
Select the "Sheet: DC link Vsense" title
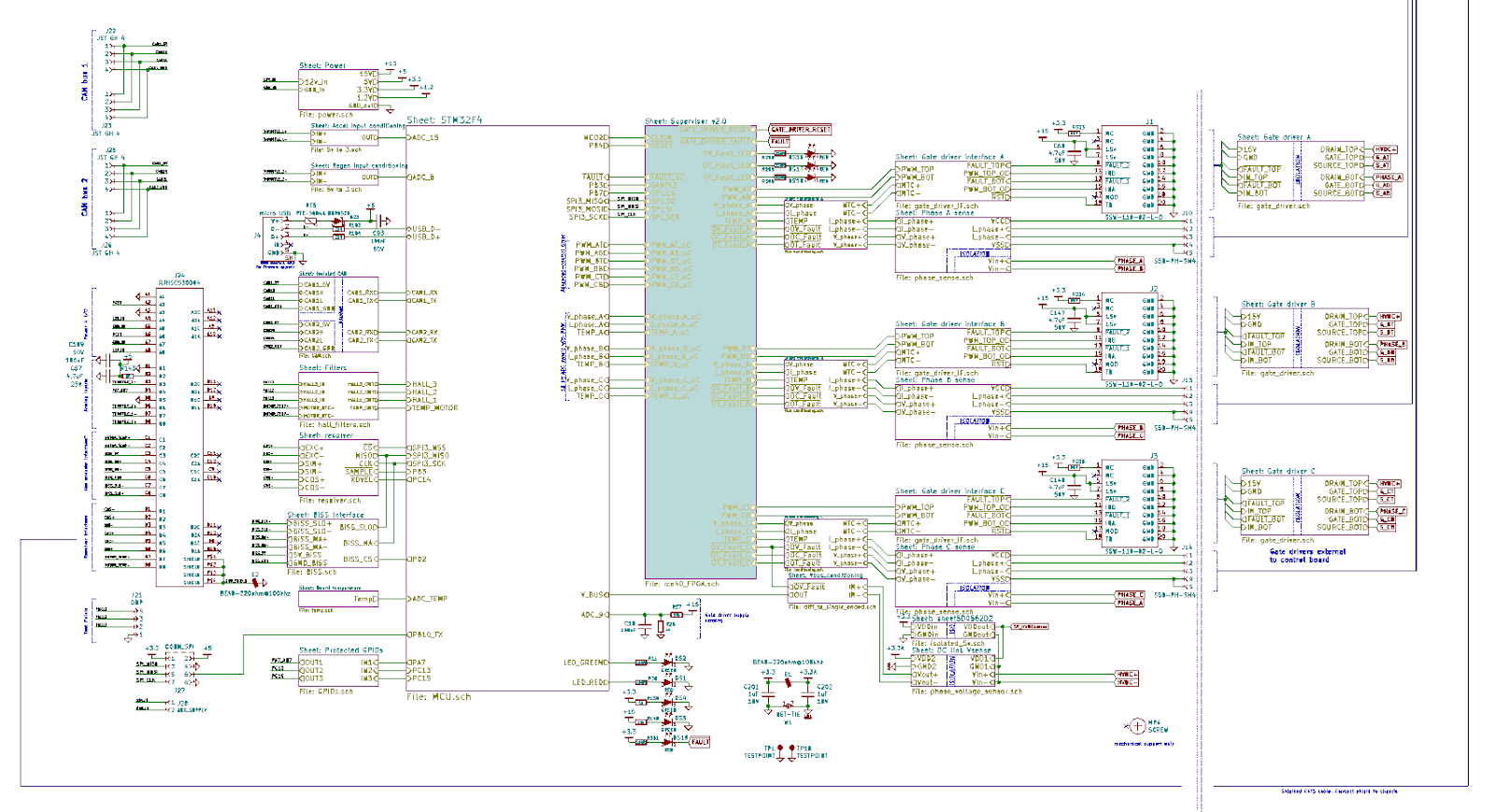pyautogui.click(x=951, y=650)
